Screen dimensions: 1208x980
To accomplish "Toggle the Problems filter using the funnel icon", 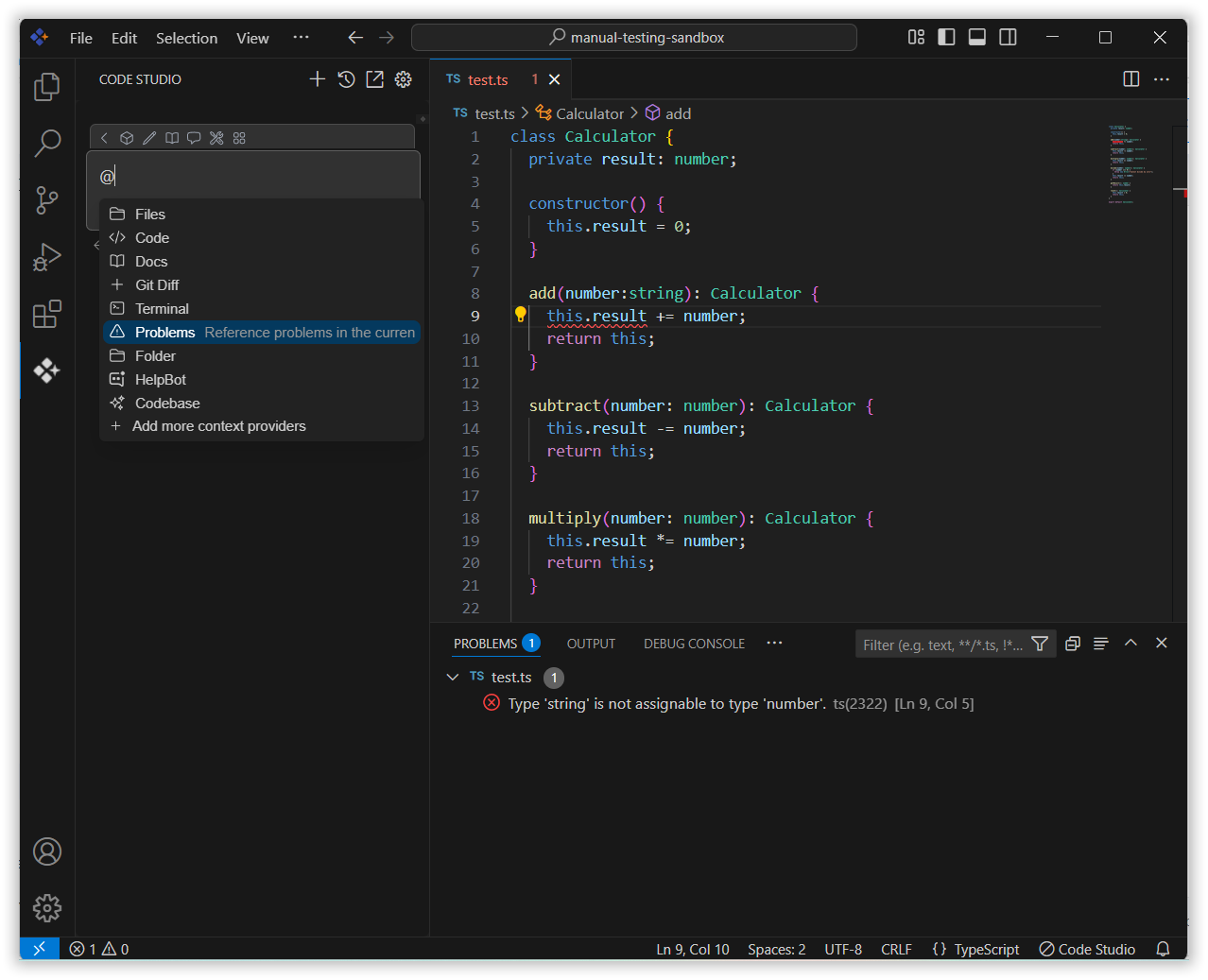I will coord(1040,643).
